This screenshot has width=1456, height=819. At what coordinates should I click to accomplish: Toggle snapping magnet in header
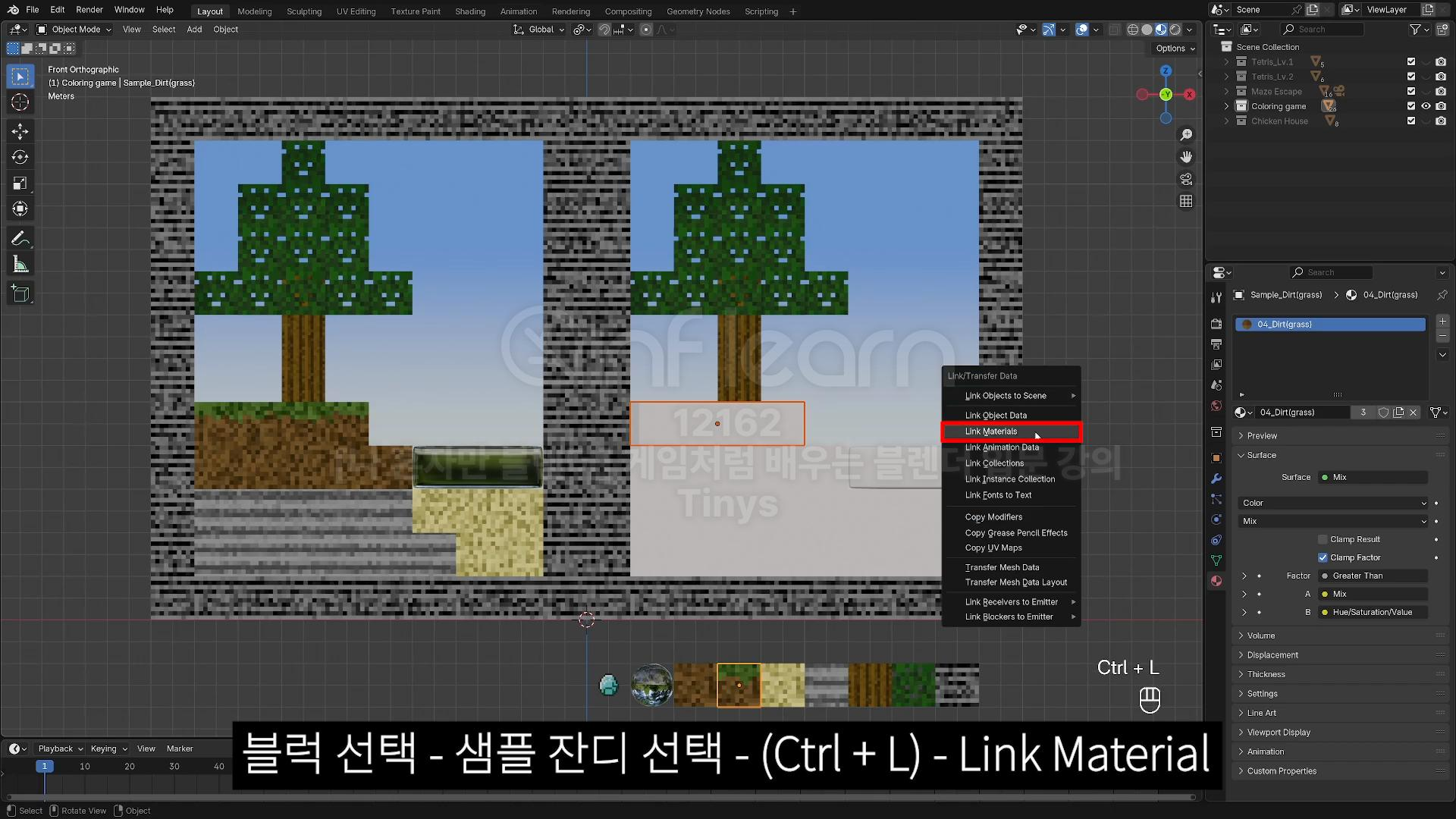(x=604, y=30)
